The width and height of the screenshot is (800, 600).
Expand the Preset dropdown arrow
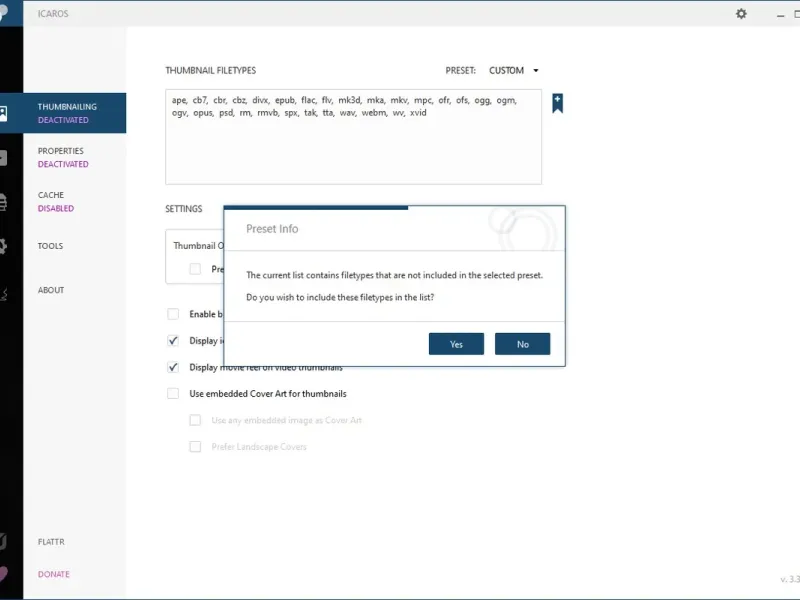click(536, 70)
